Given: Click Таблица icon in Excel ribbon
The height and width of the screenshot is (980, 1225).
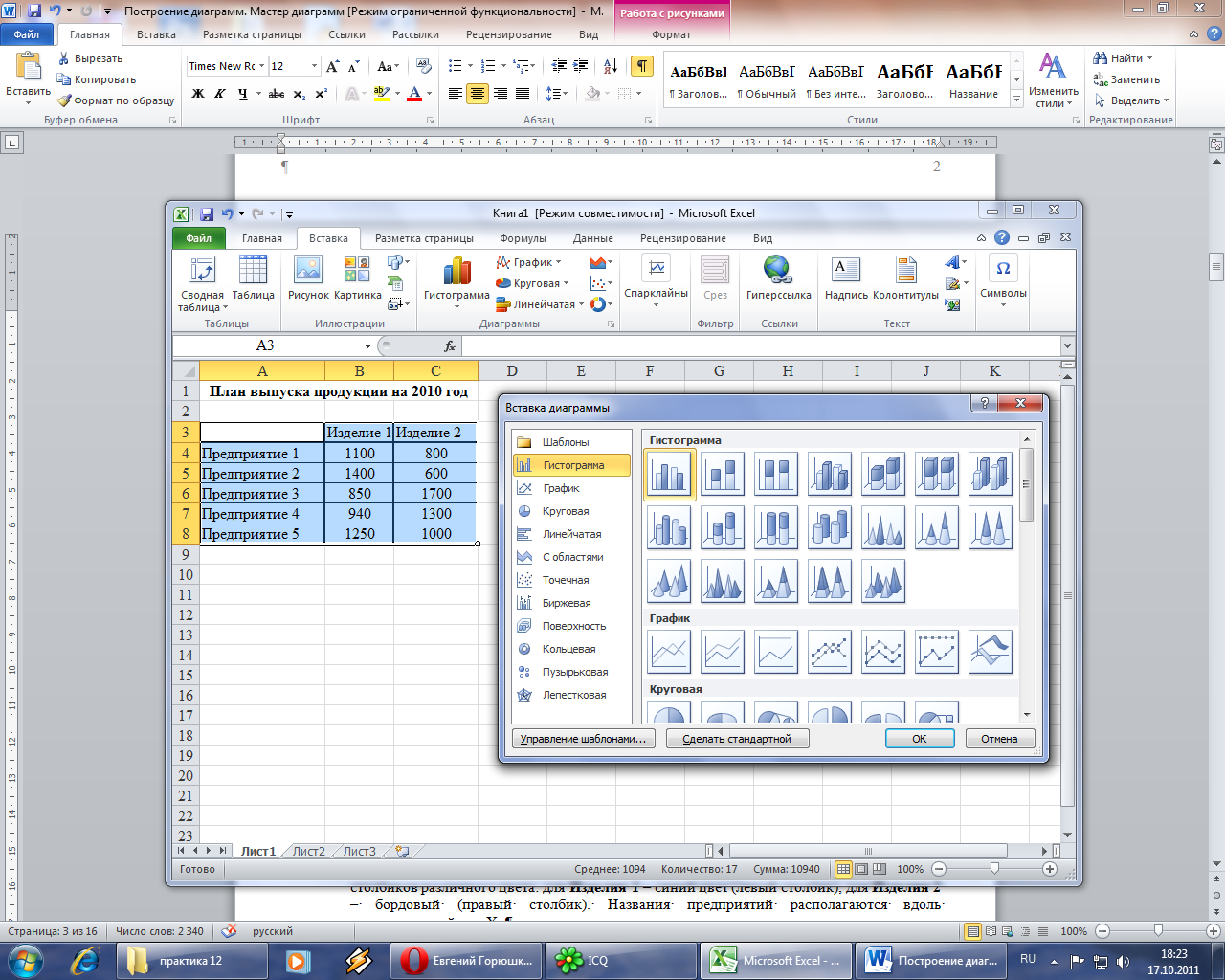Looking at the screenshot, I should 254,271.
